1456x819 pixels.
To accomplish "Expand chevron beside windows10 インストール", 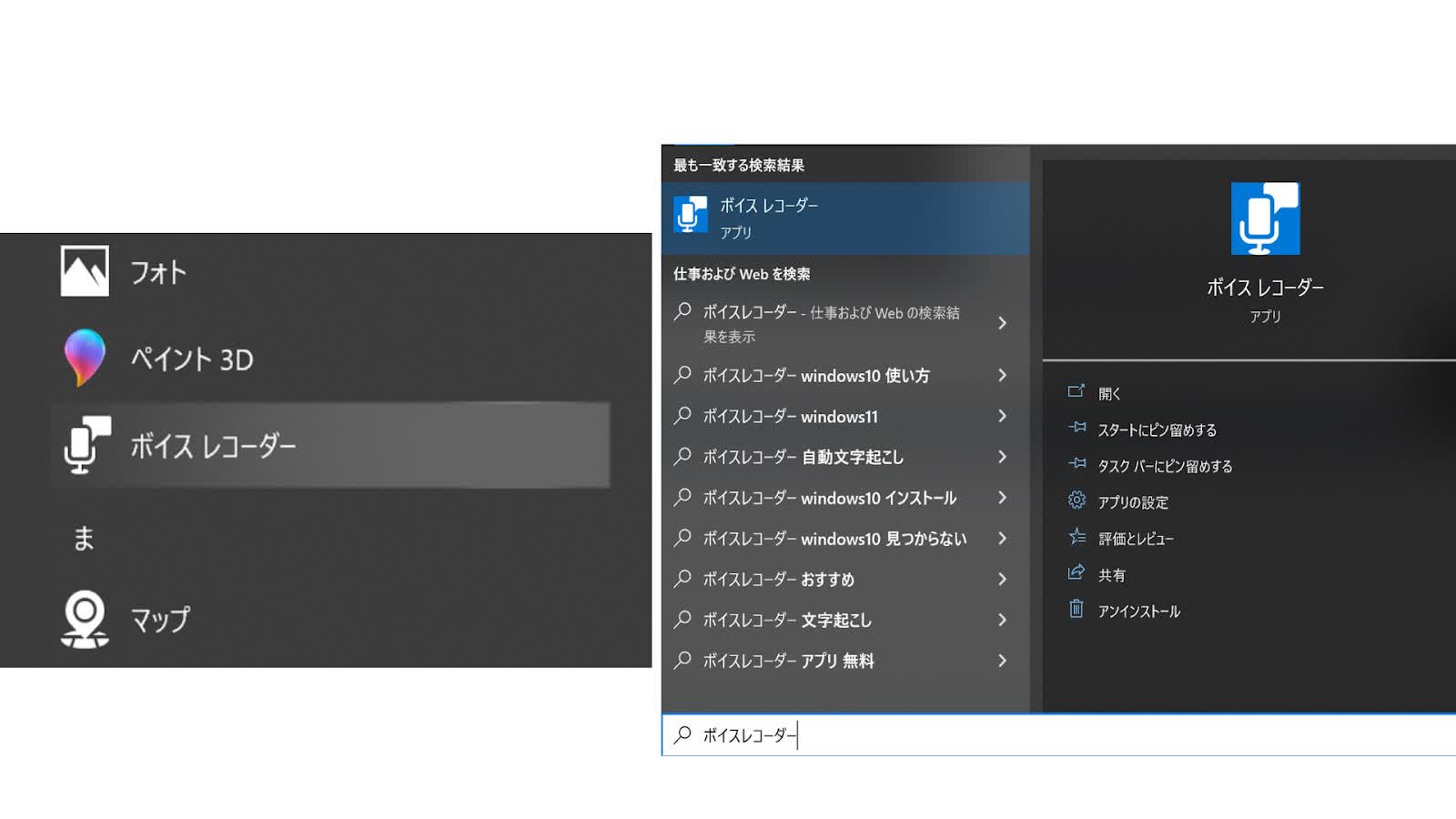I will 1002,498.
